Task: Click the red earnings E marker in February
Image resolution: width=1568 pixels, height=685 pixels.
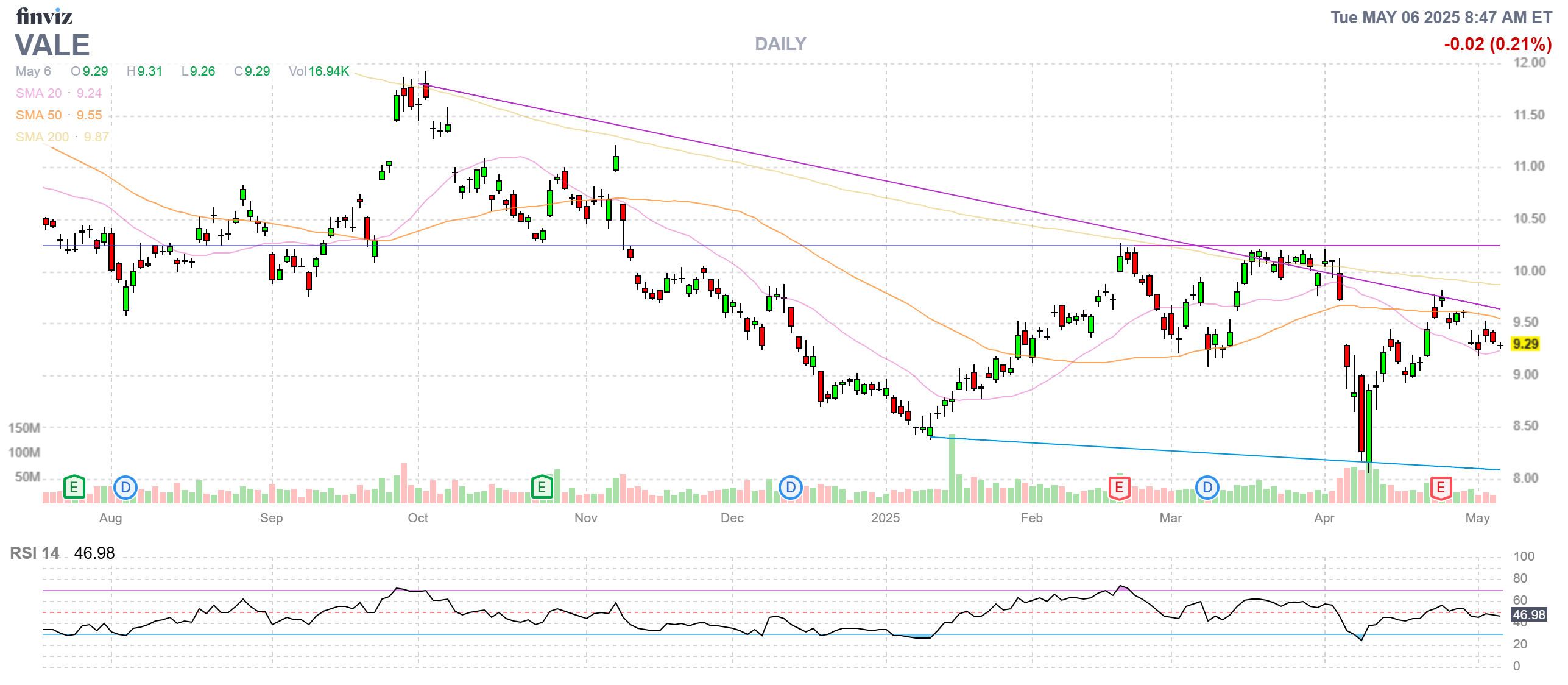Action: pos(1119,488)
